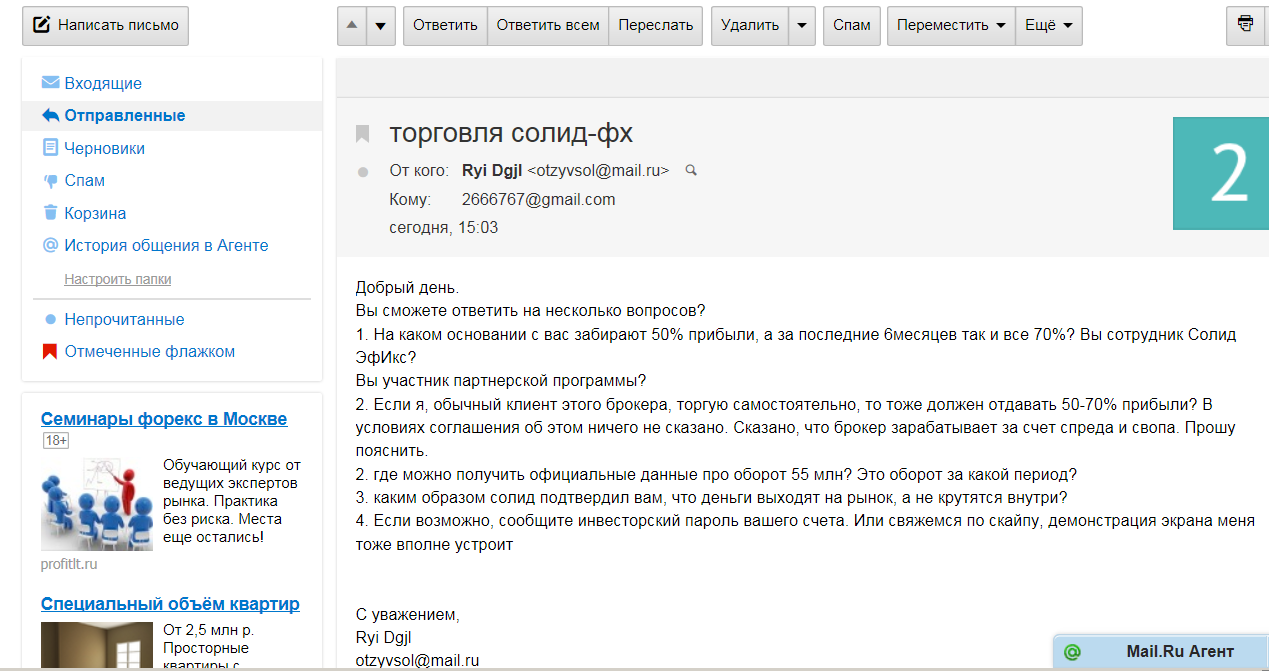Click the profitlt.ru ad source text

[x=69, y=565]
